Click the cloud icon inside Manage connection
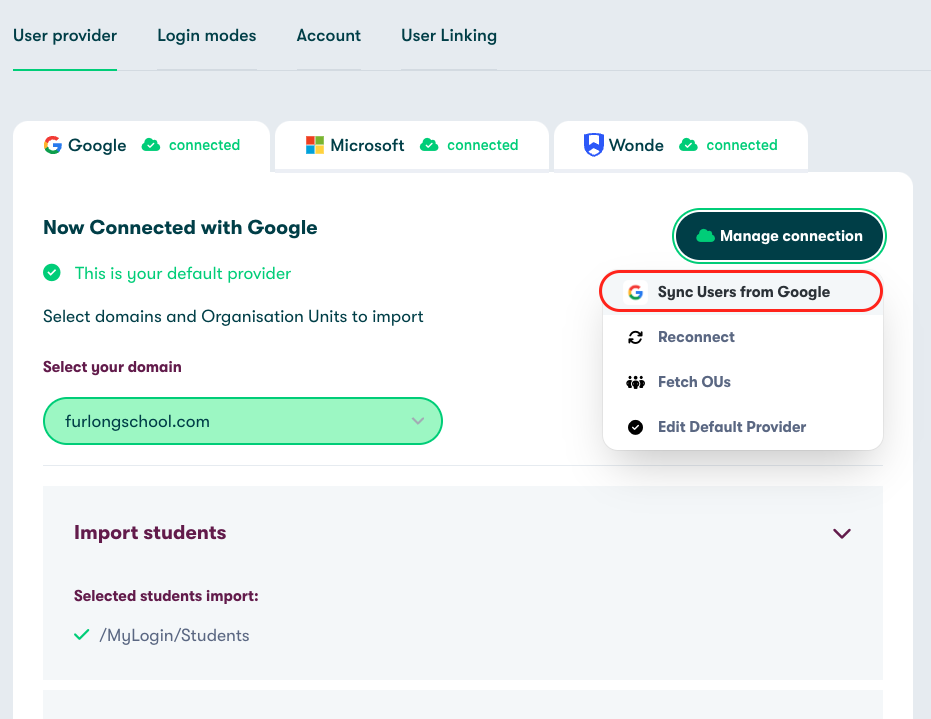Screen dimensions: 931x719 [705, 236]
